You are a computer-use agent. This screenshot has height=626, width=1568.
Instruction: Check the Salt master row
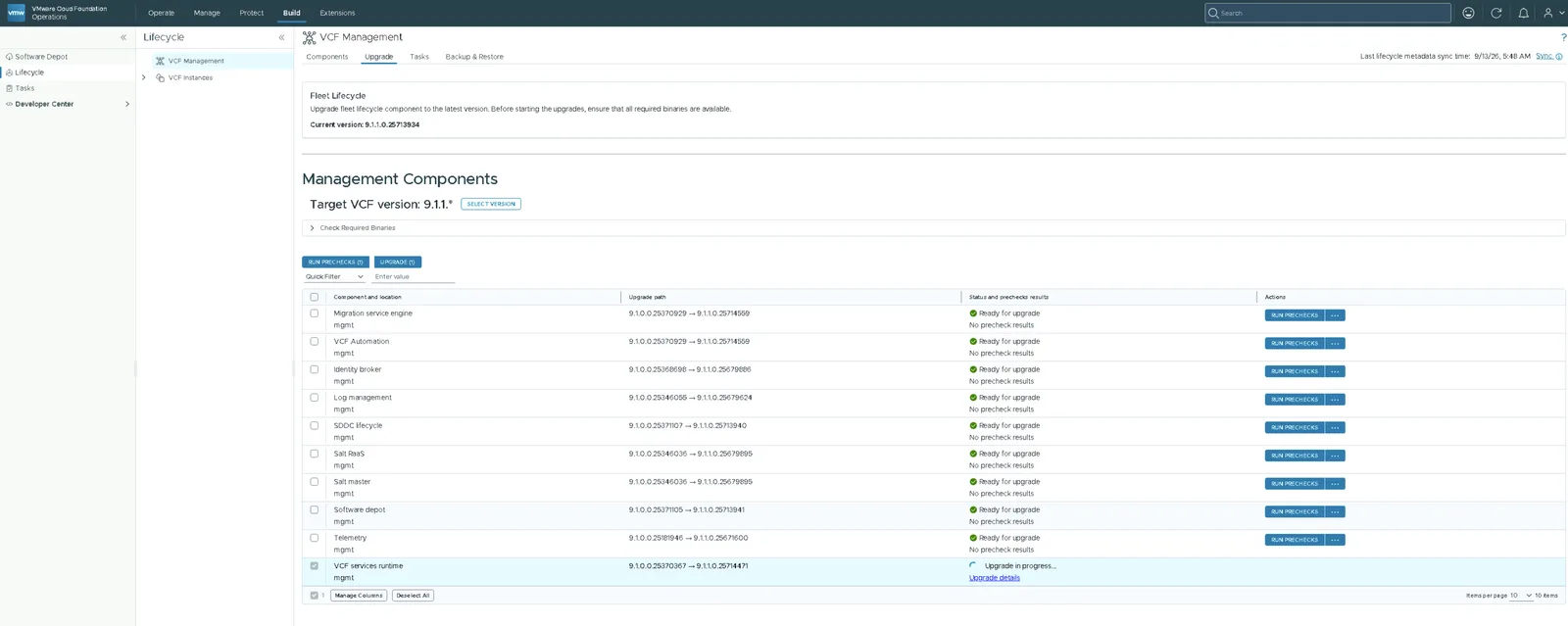click(x=315, y=482)
